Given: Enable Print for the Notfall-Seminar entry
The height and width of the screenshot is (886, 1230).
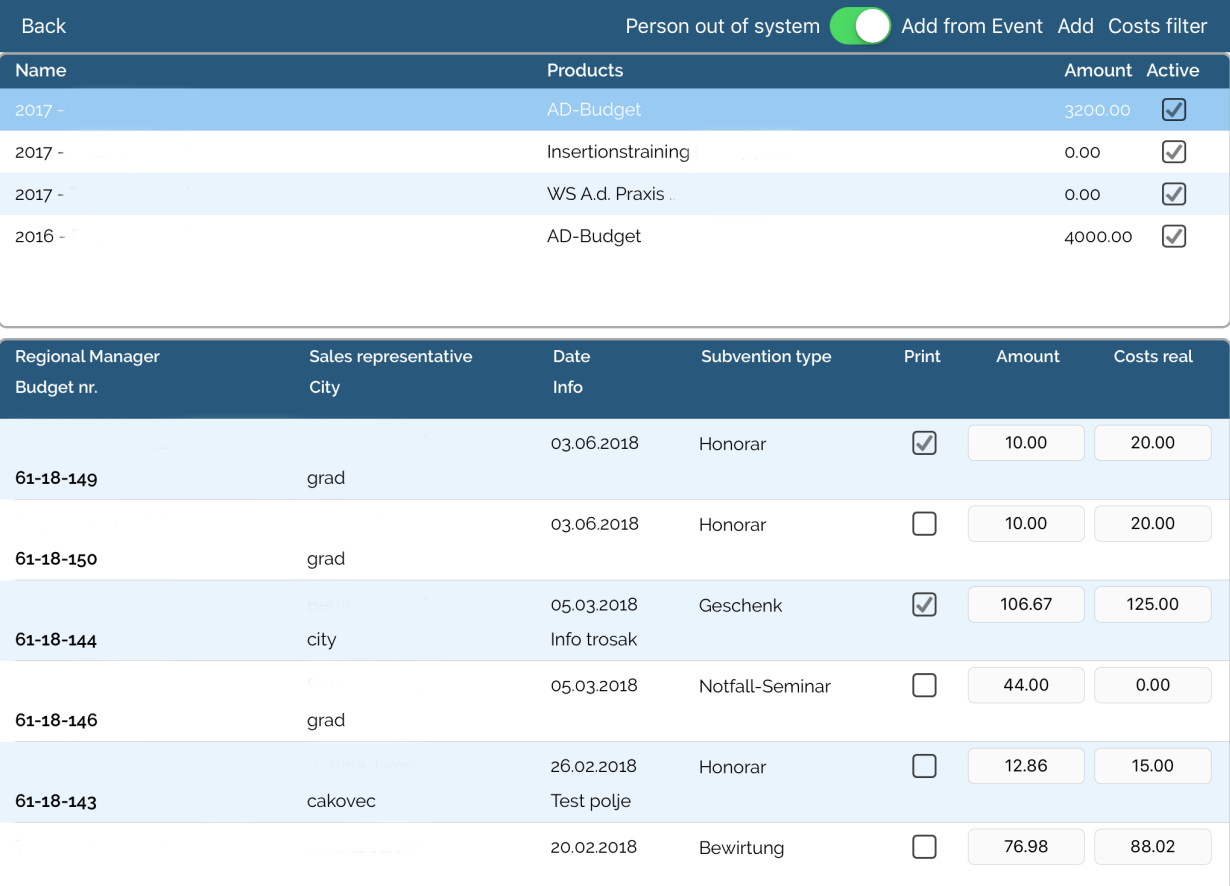Looking at the screenshot, I should [x=924, y=686].
